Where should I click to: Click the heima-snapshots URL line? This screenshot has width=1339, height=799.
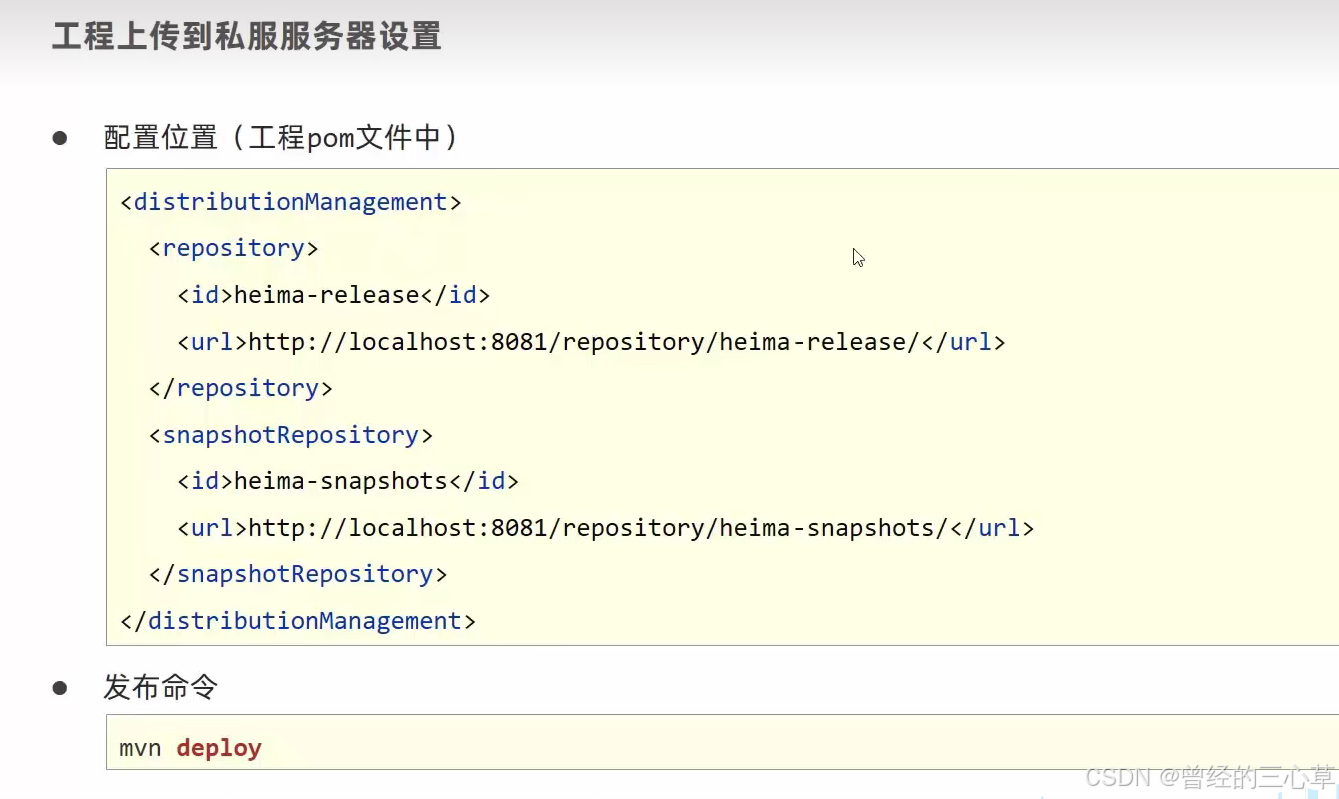[x=606, y=528]
